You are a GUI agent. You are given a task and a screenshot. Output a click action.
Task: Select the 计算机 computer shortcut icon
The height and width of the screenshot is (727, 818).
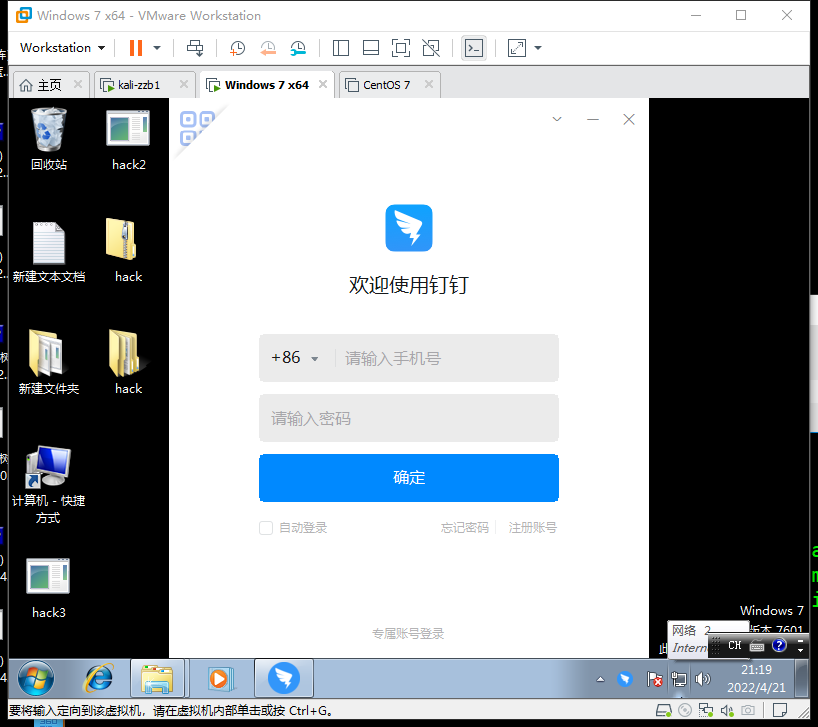(48, 484)
